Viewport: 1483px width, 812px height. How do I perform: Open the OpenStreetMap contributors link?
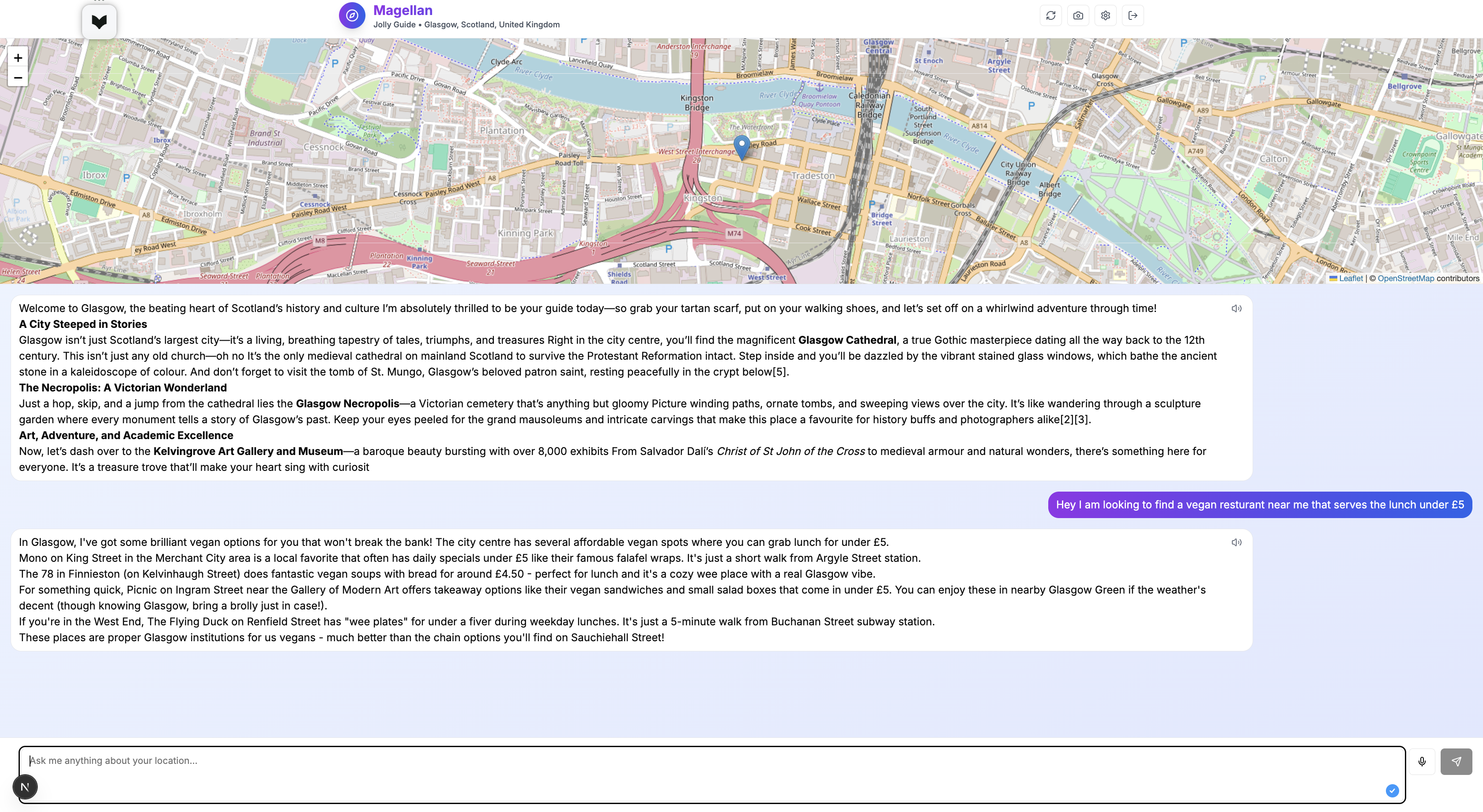(1405, 278)
